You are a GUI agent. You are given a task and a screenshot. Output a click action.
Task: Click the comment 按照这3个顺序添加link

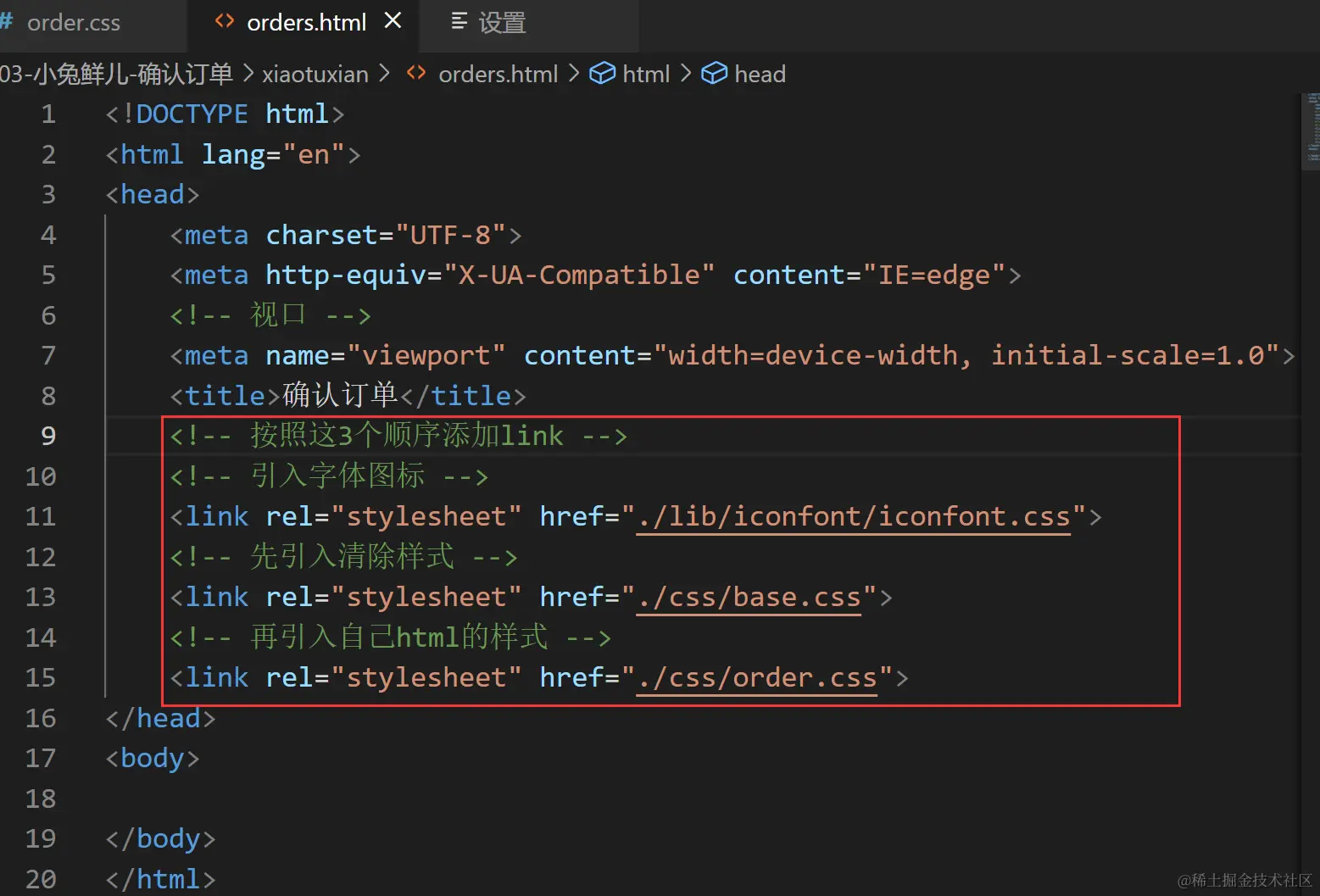point(398,436)
